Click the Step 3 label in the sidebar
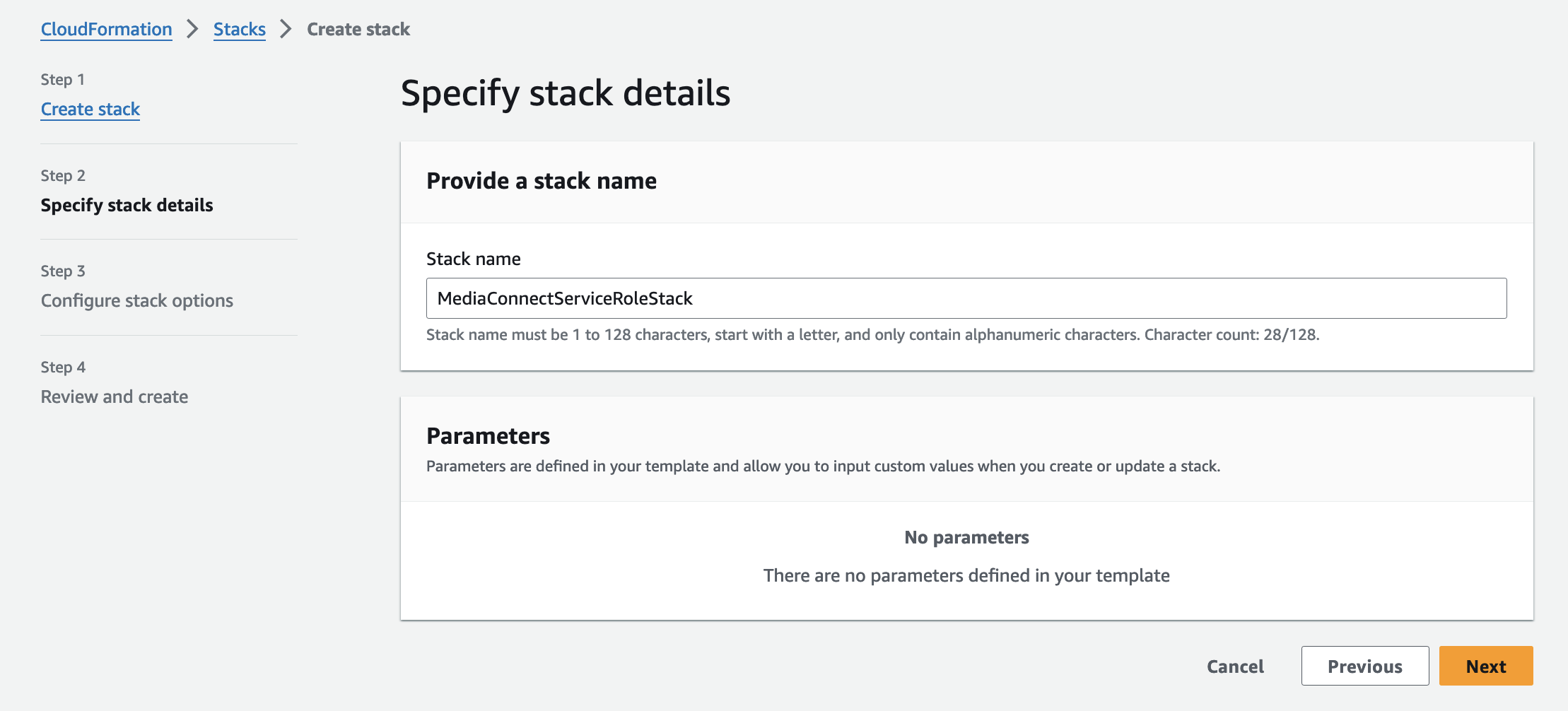Screen dimensions: 1568x711 [62, 271]
